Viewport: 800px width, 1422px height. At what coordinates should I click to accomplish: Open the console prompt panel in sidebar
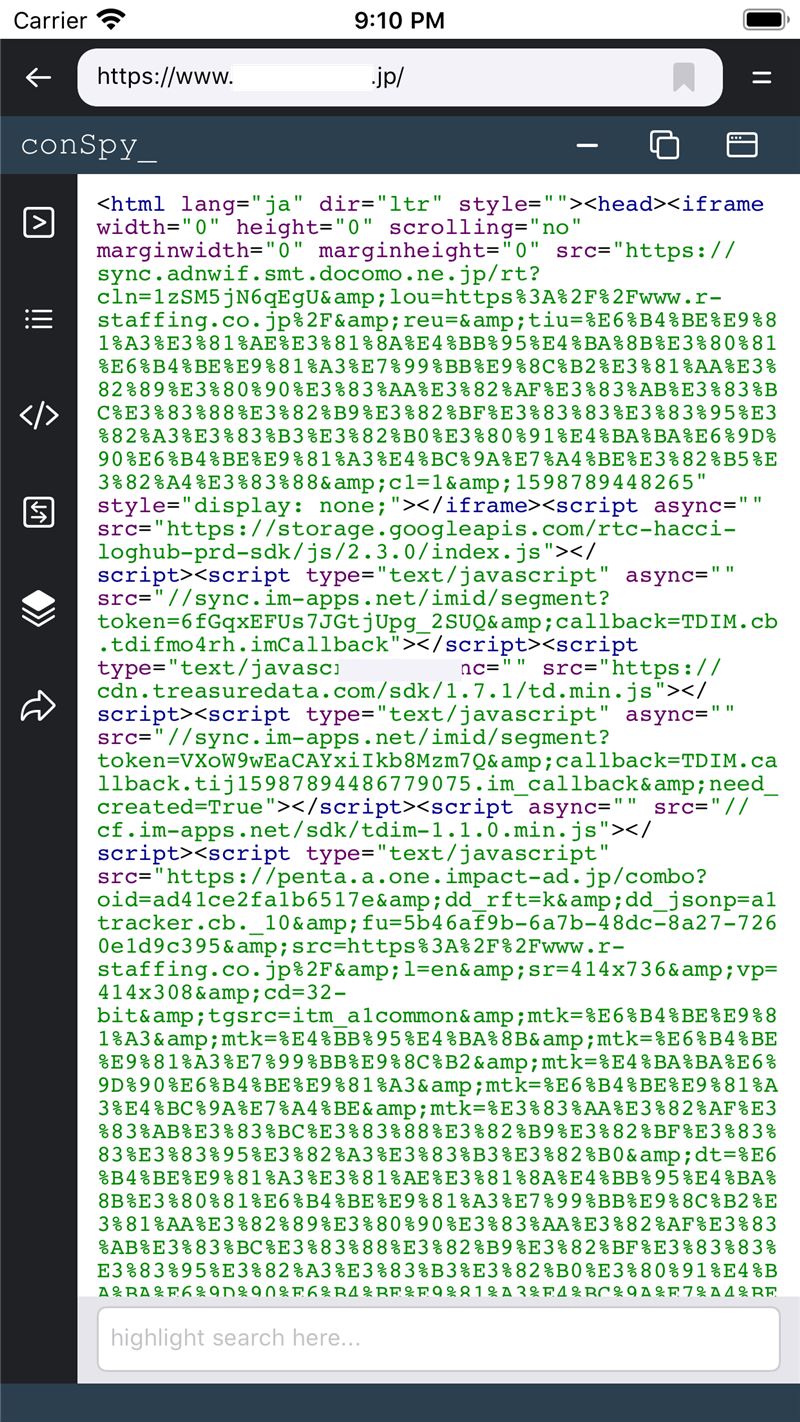(x=39, y=222)
